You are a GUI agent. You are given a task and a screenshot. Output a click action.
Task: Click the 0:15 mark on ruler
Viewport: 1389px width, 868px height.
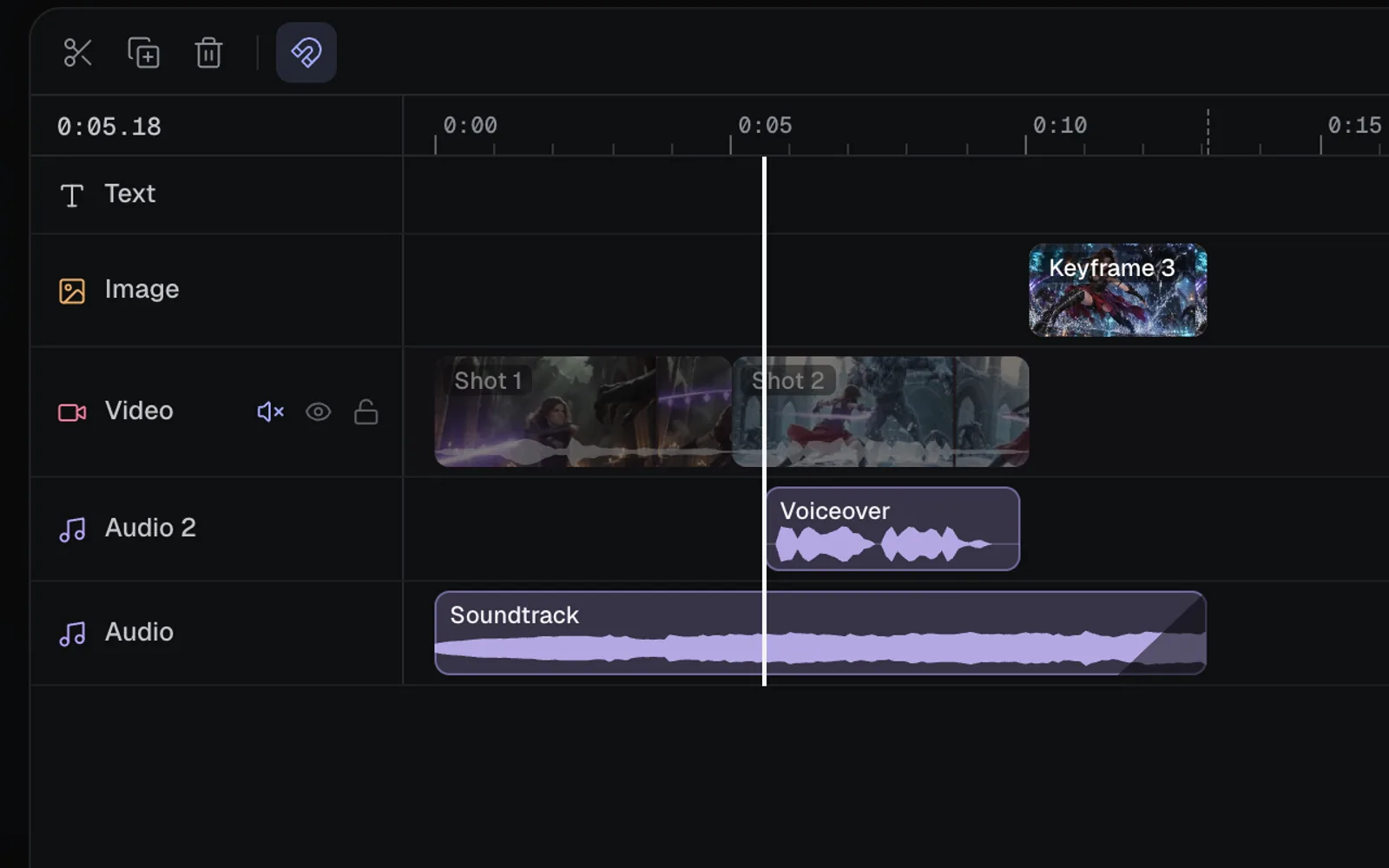(x=1354, y=126)
